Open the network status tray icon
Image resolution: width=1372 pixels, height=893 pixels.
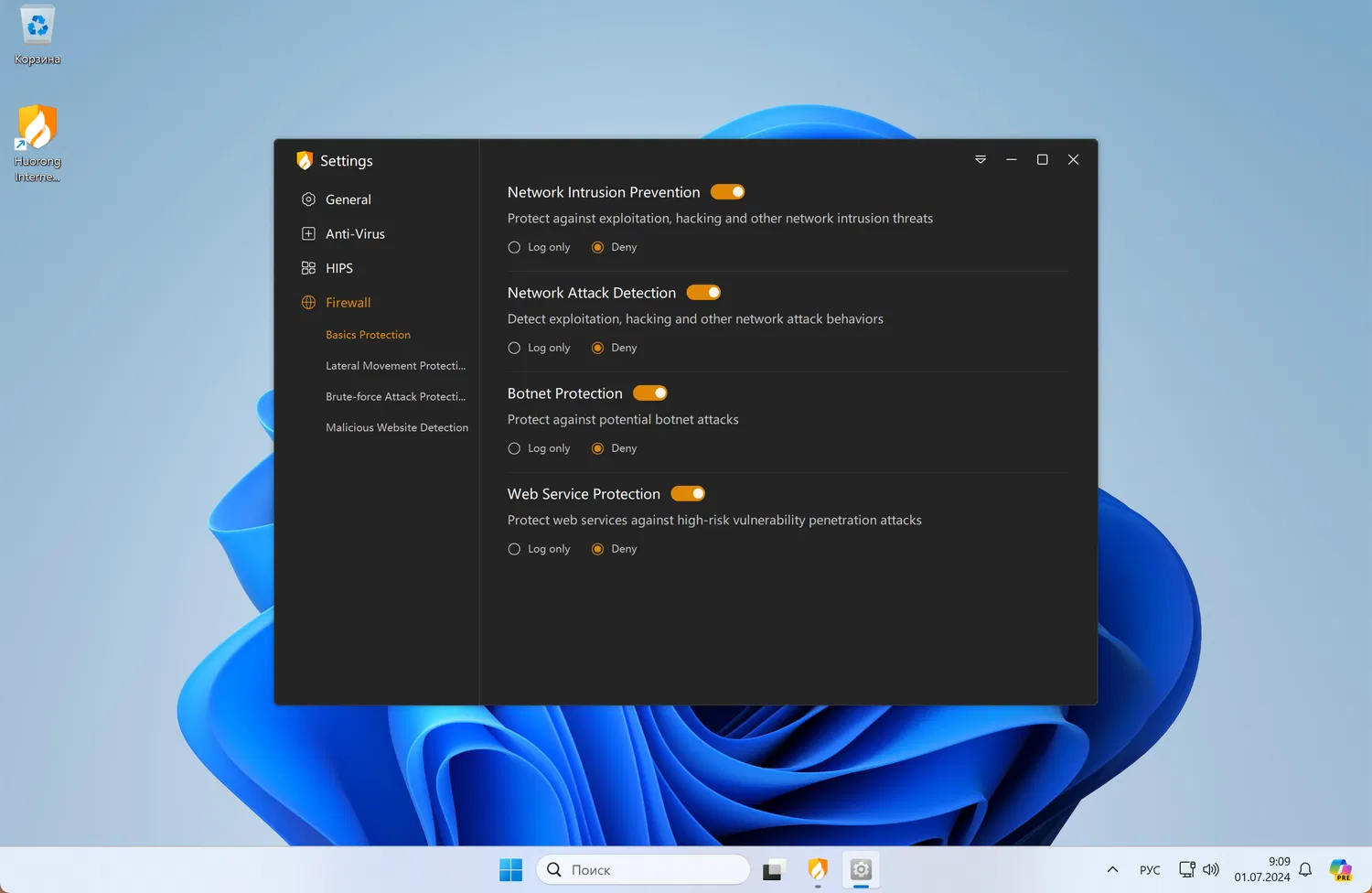1187,870
